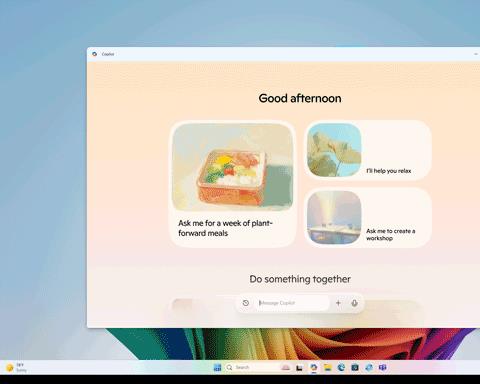Select the plant-forward meals suggestion card
Screen dimensions: 480x384
pyautogui.click(x=233, y=184)
